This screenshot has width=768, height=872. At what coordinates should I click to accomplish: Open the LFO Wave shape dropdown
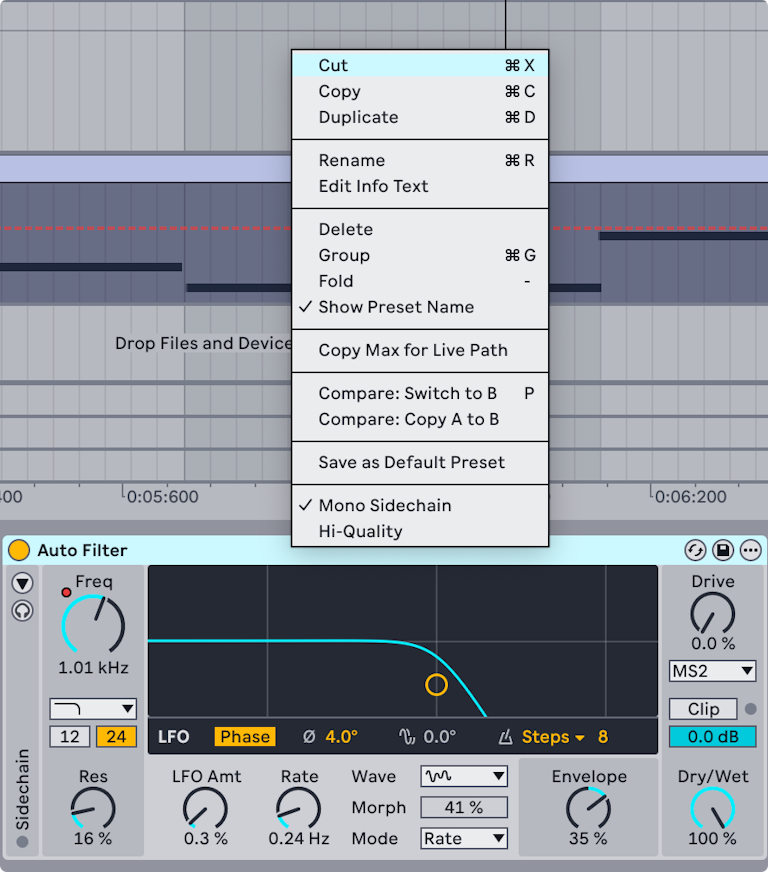464,776
